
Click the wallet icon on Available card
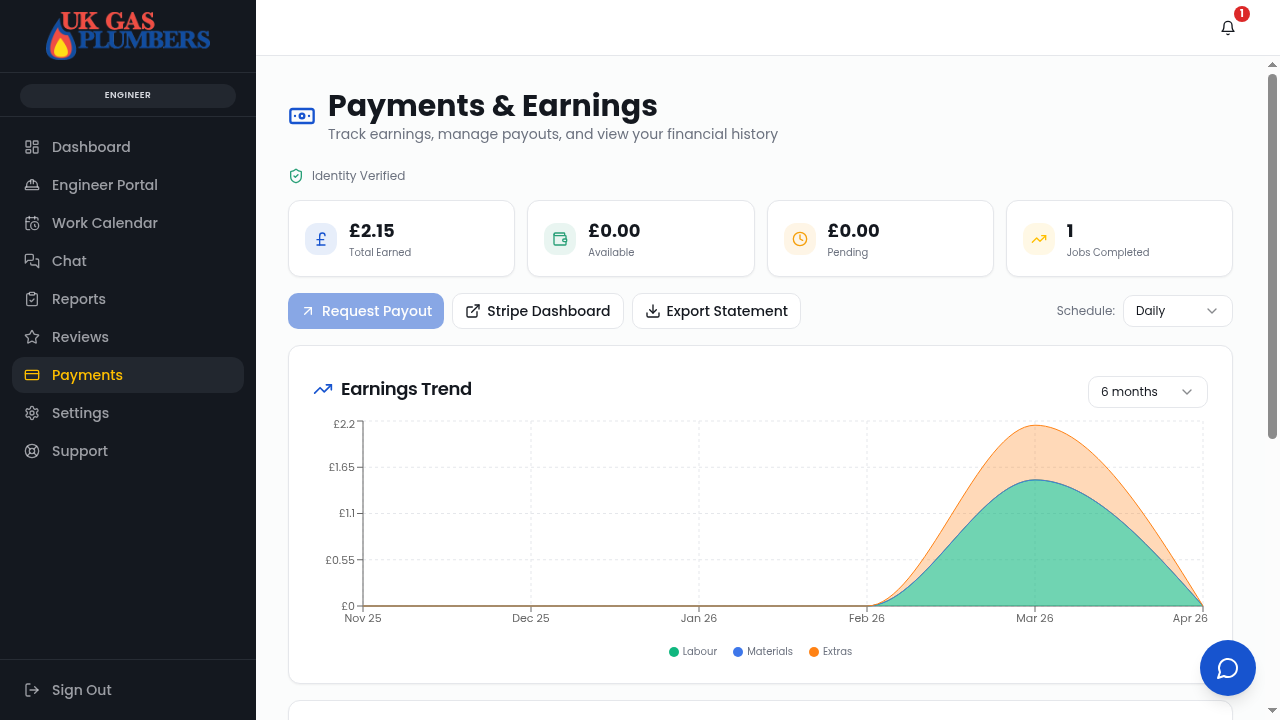[560, 239]
